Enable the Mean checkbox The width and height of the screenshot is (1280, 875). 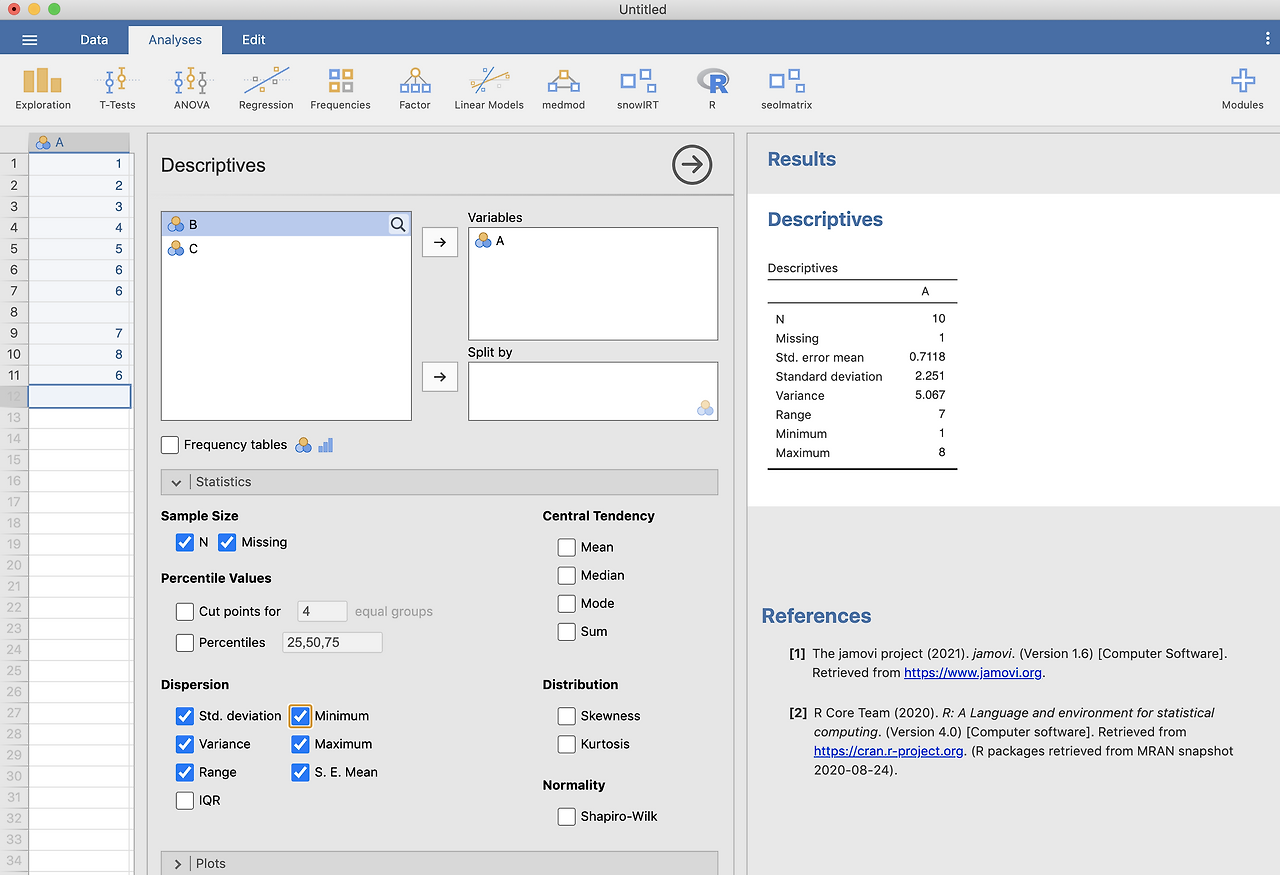(566, 547)
